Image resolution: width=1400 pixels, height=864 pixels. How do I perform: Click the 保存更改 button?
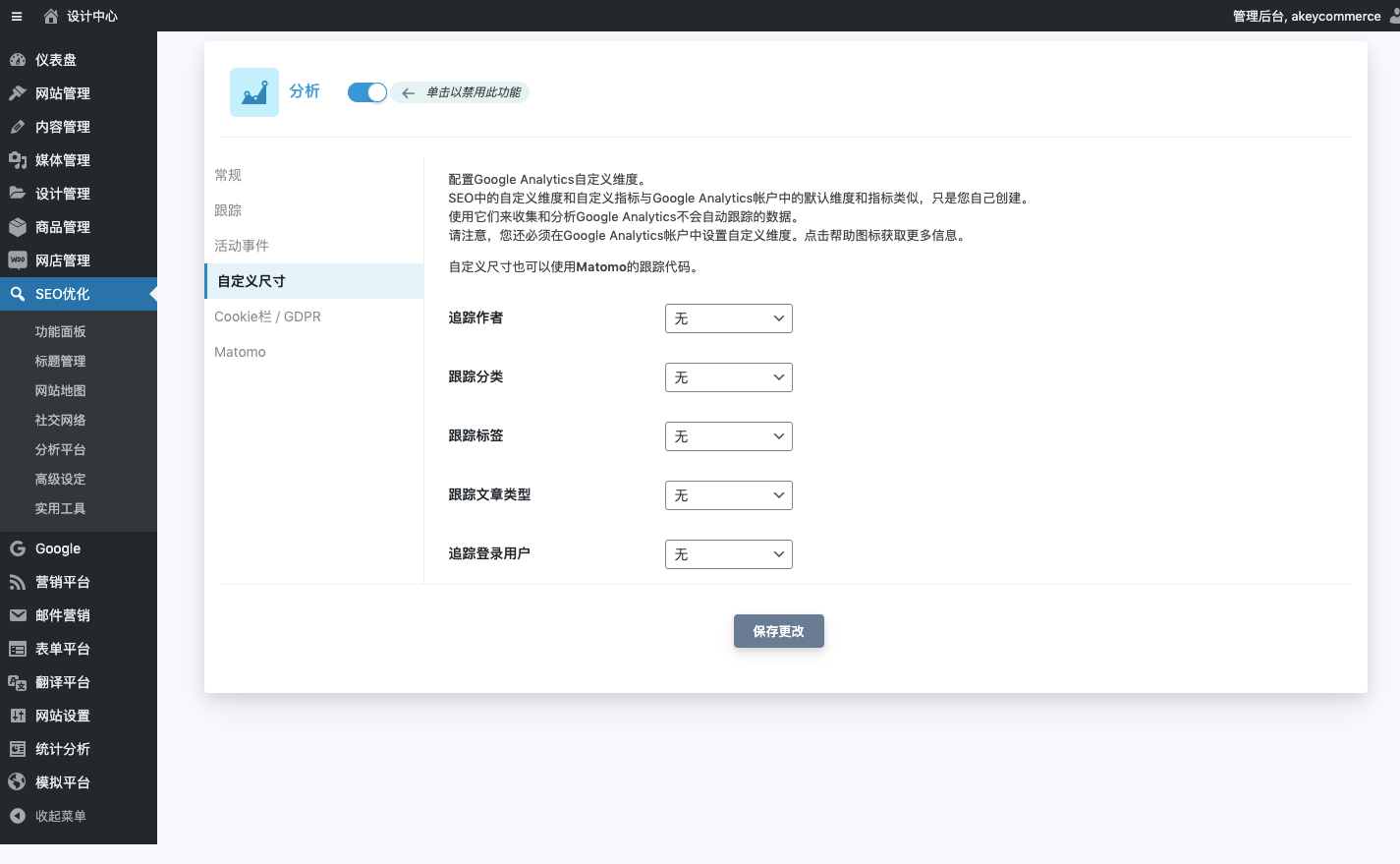pos(779,631)
